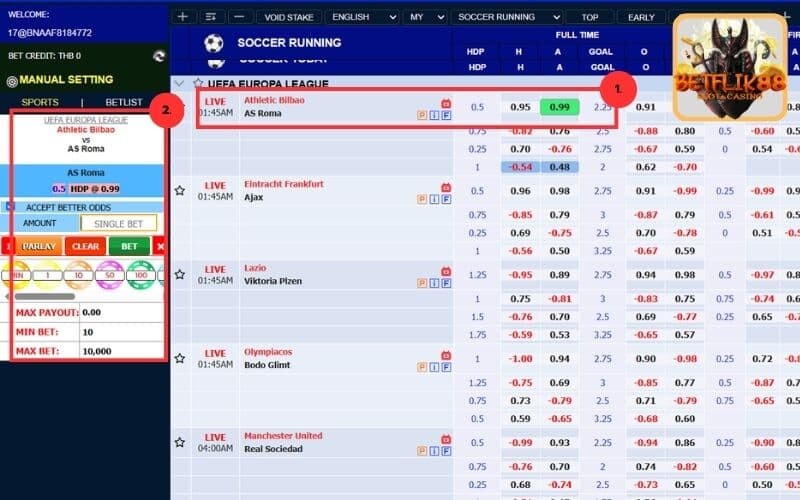Click the red X button beside BET
Screen dimensions: 800x500
pyautogui.click(x=159, y=246)
